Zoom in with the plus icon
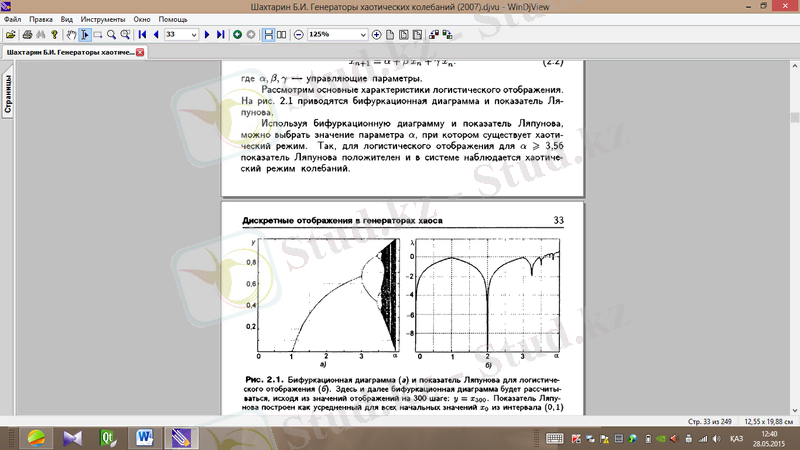 [377, 34]
